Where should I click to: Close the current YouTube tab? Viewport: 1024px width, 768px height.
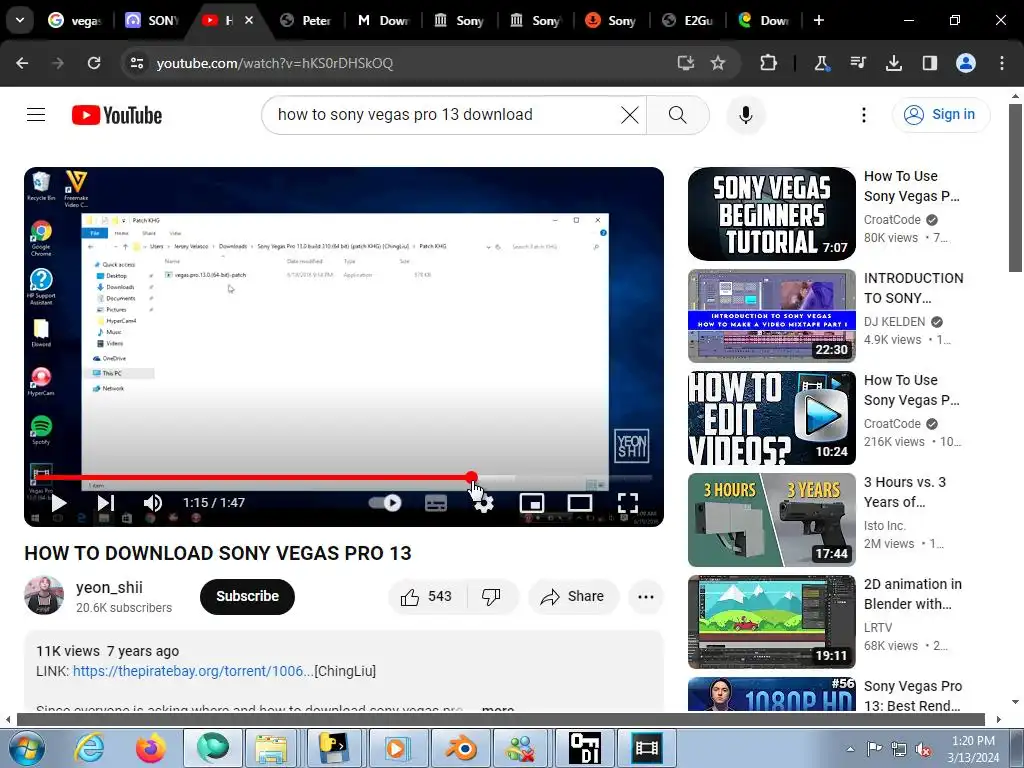click(249, 20)
